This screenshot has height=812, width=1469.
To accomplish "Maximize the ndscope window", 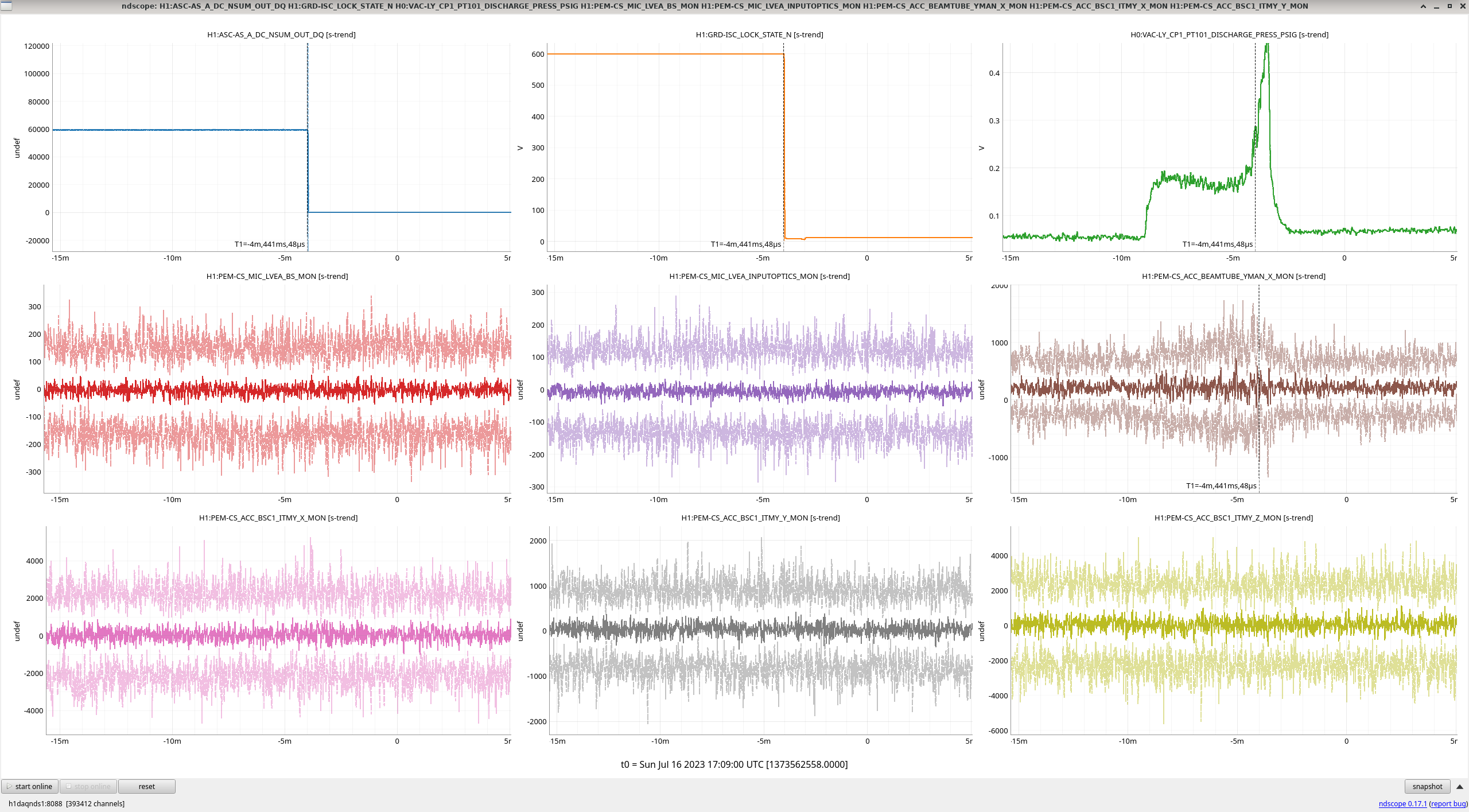I will coord(1449,6).
